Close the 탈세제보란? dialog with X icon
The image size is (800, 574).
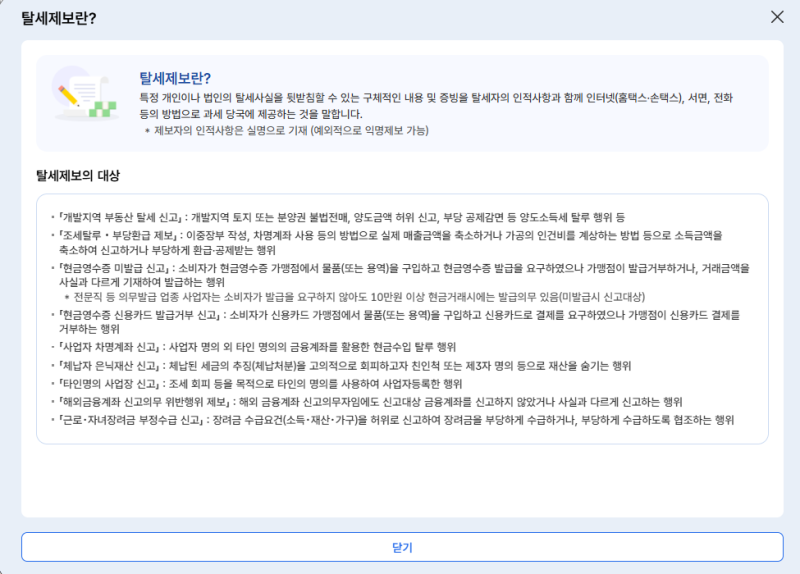(x=777, y=17)
